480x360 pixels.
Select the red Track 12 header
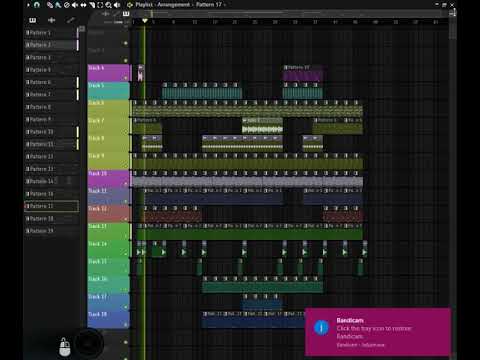(x=108, y=214)
